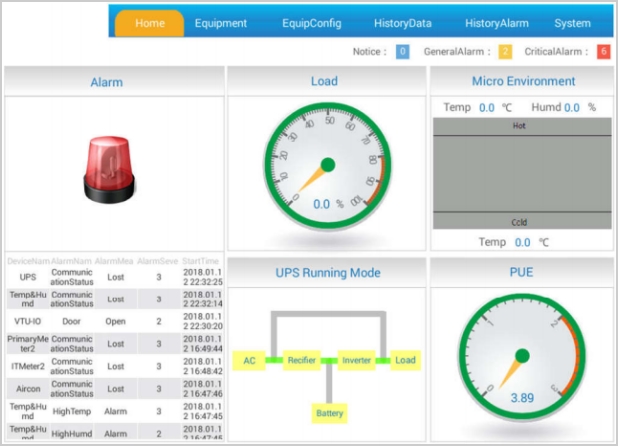This screenshot has width=620, height=446.
Task: Open the EquipConfig tab
Action: [x=311, y=23]
